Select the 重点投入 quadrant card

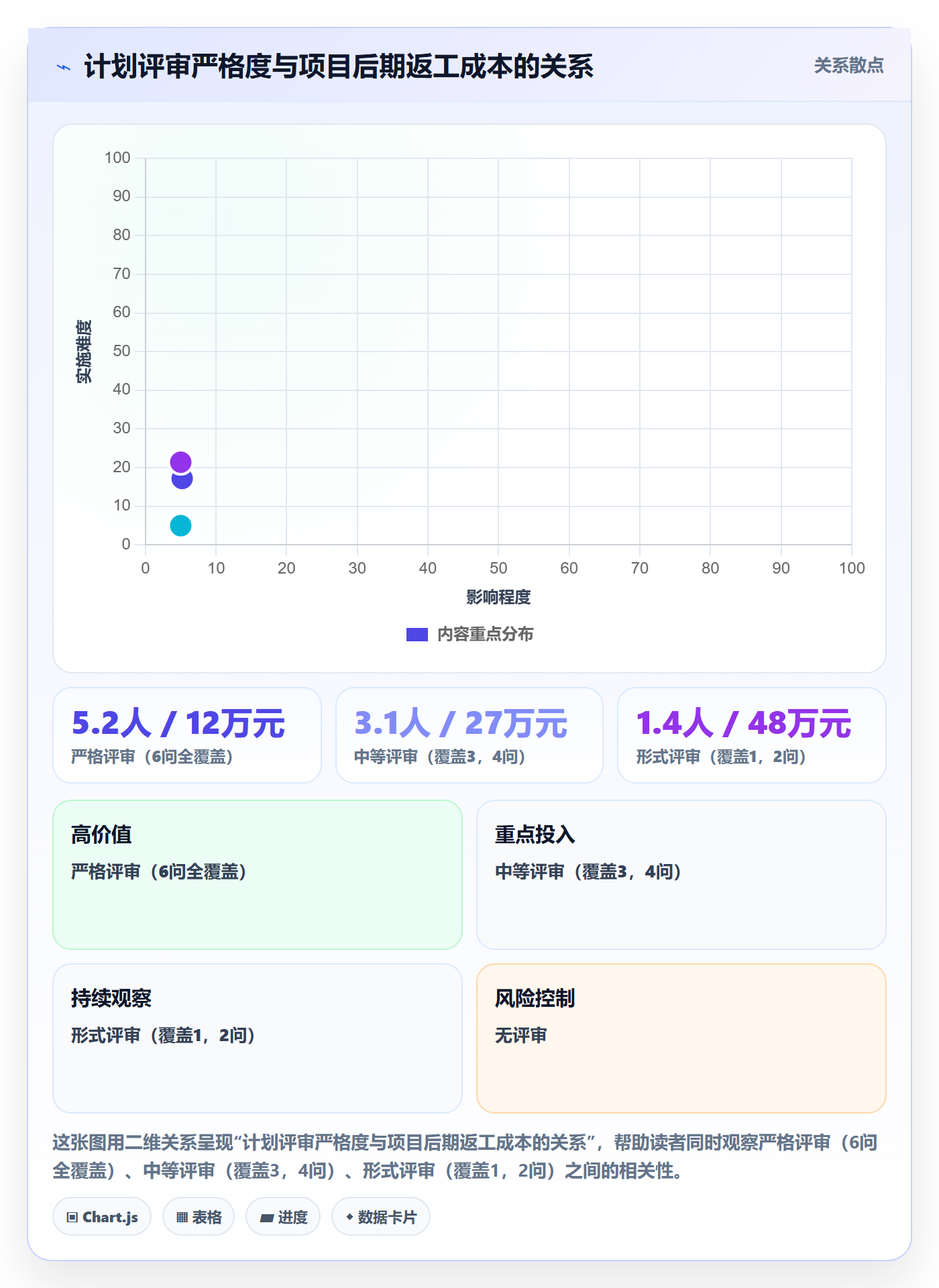click(x=681, y=875)
